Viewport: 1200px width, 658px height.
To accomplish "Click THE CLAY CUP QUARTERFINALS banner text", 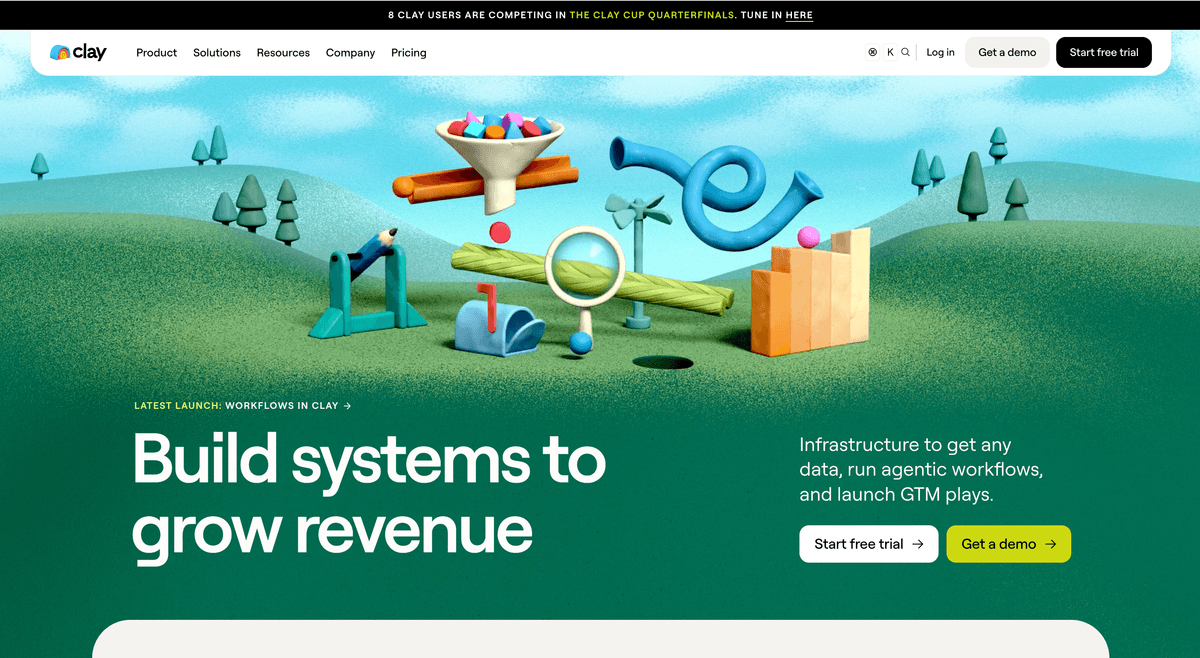I will [653, 15].
